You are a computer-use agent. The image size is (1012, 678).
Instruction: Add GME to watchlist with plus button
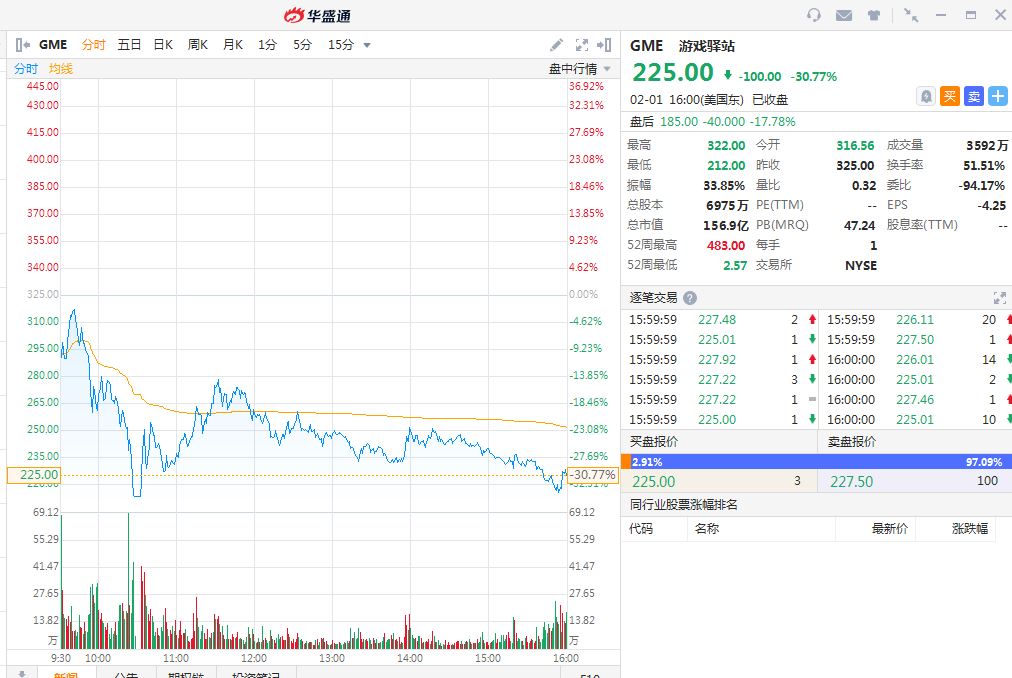click(x=998, y=96)
